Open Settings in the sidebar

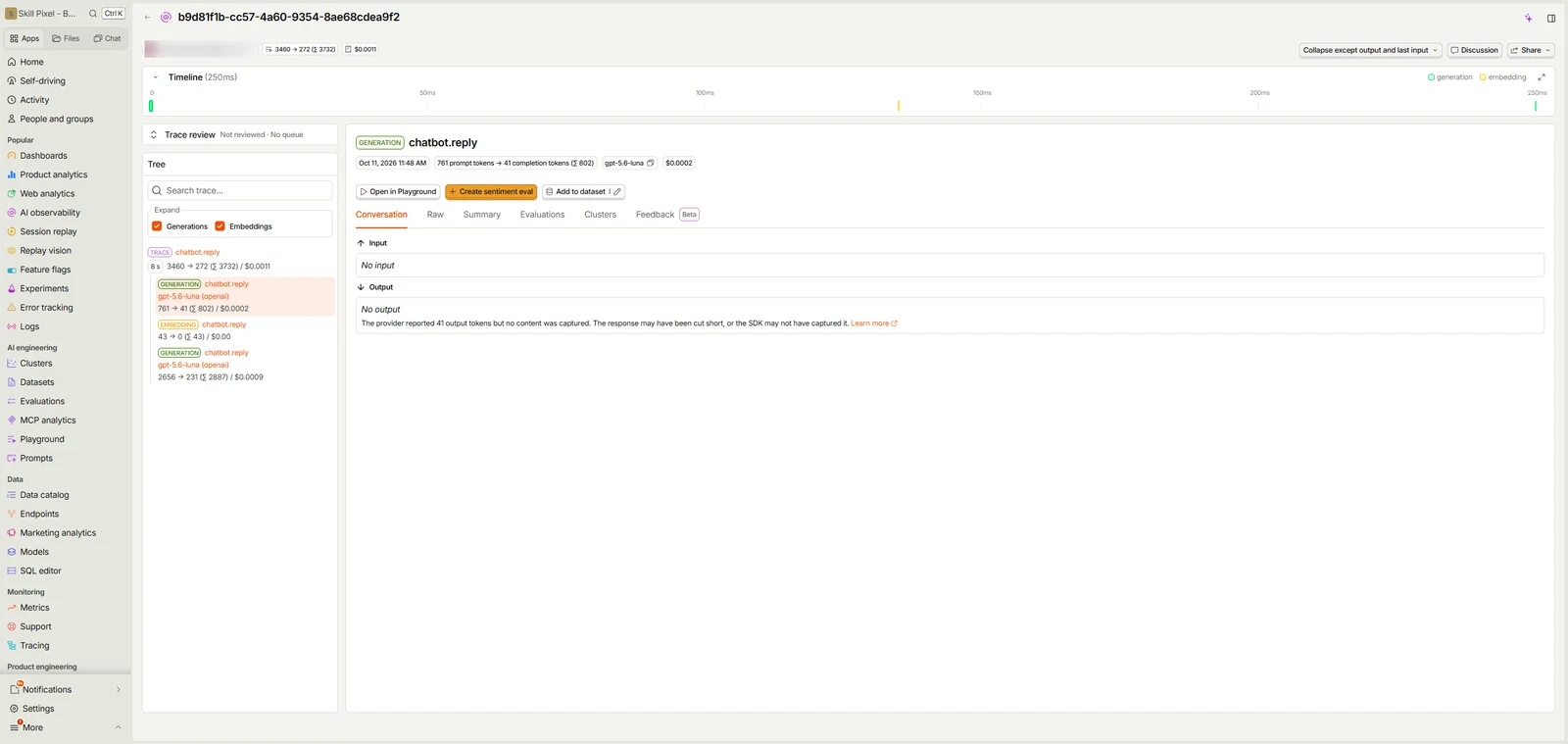tap(38, 709)
